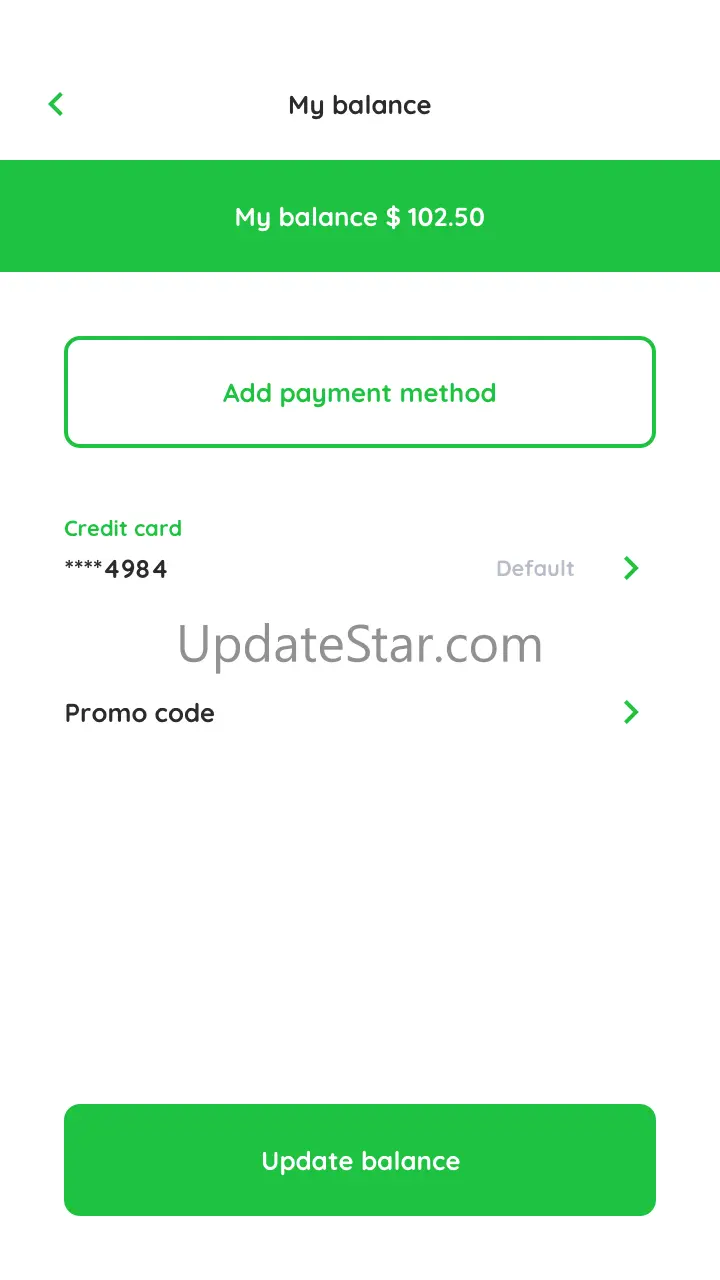Click the Default label on the card
Image resolution: width=720 pixels, height=1280 pixels.
[535, 568]
